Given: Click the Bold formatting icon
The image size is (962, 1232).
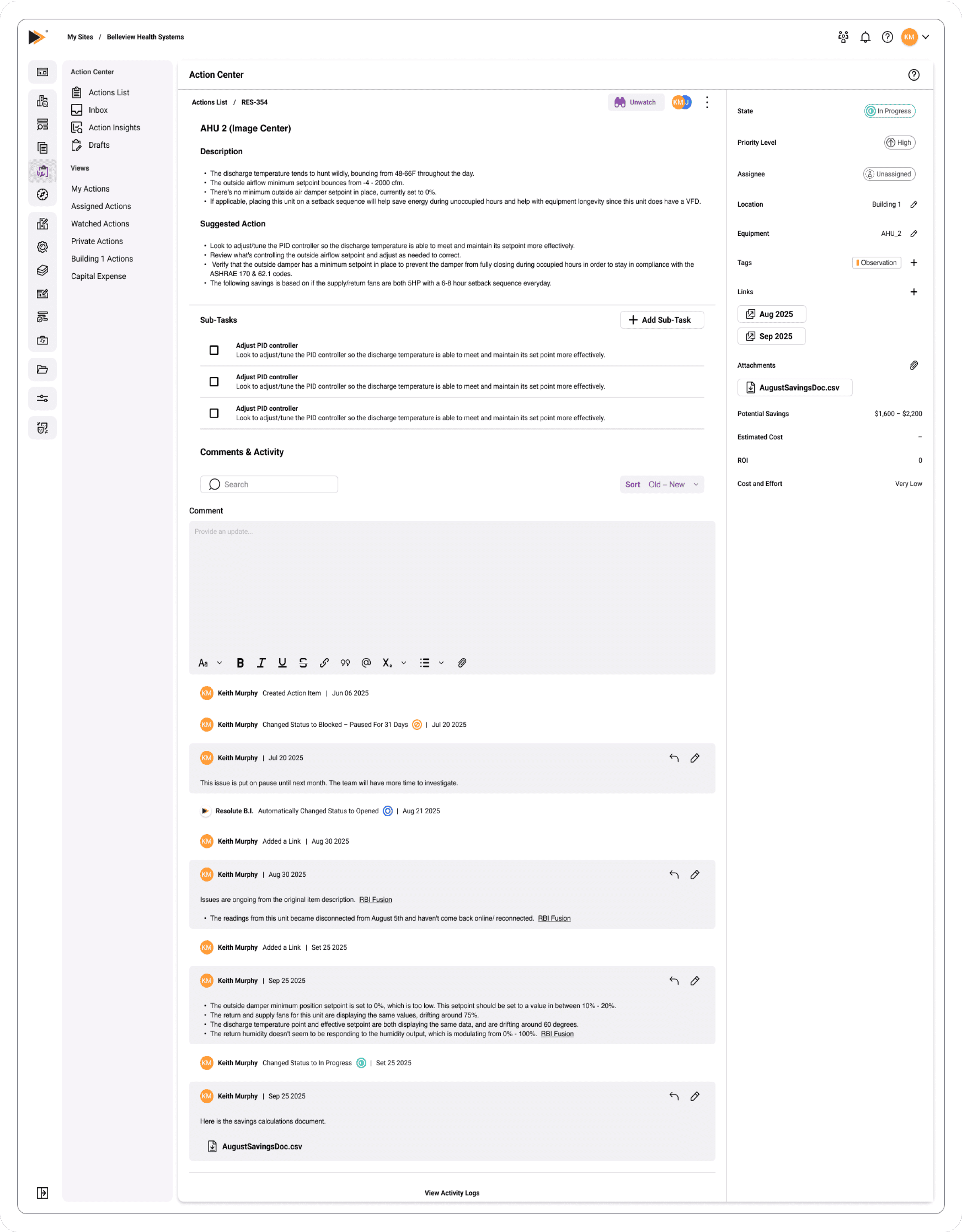Looking at the screenshot, I should pyautogui.click(x=240, y=663).
